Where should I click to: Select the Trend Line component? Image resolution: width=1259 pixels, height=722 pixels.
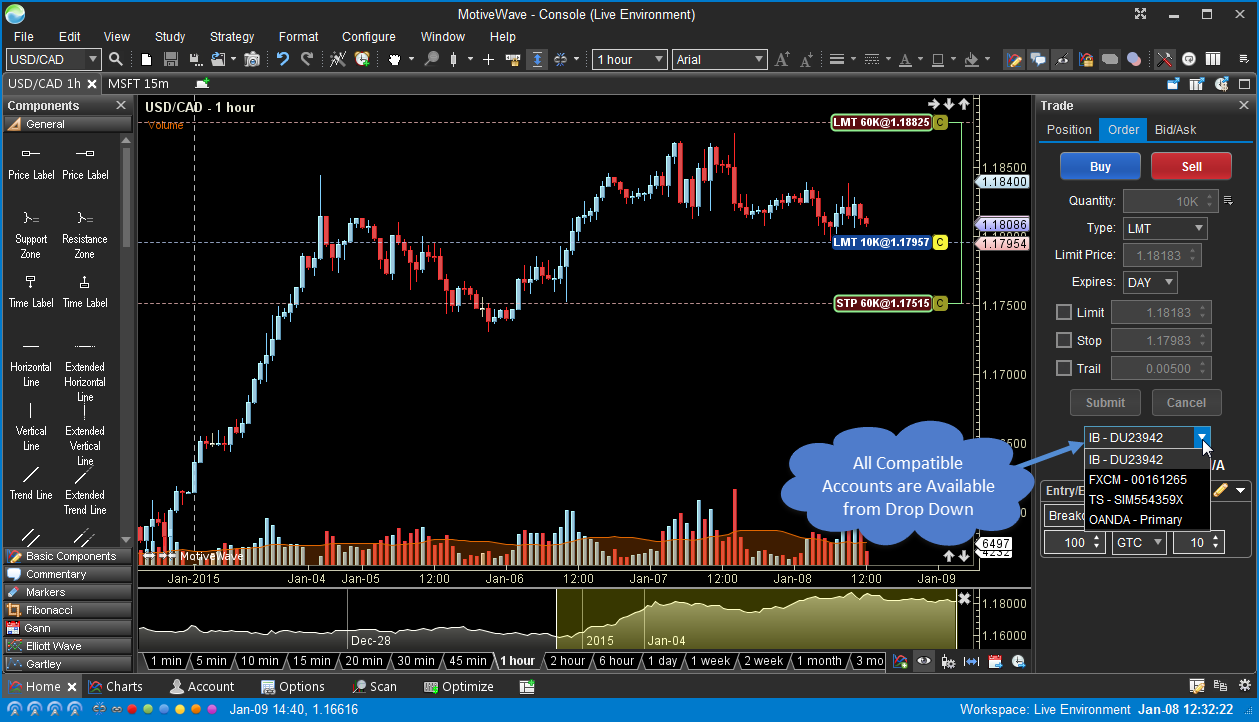tap(31, 482)
